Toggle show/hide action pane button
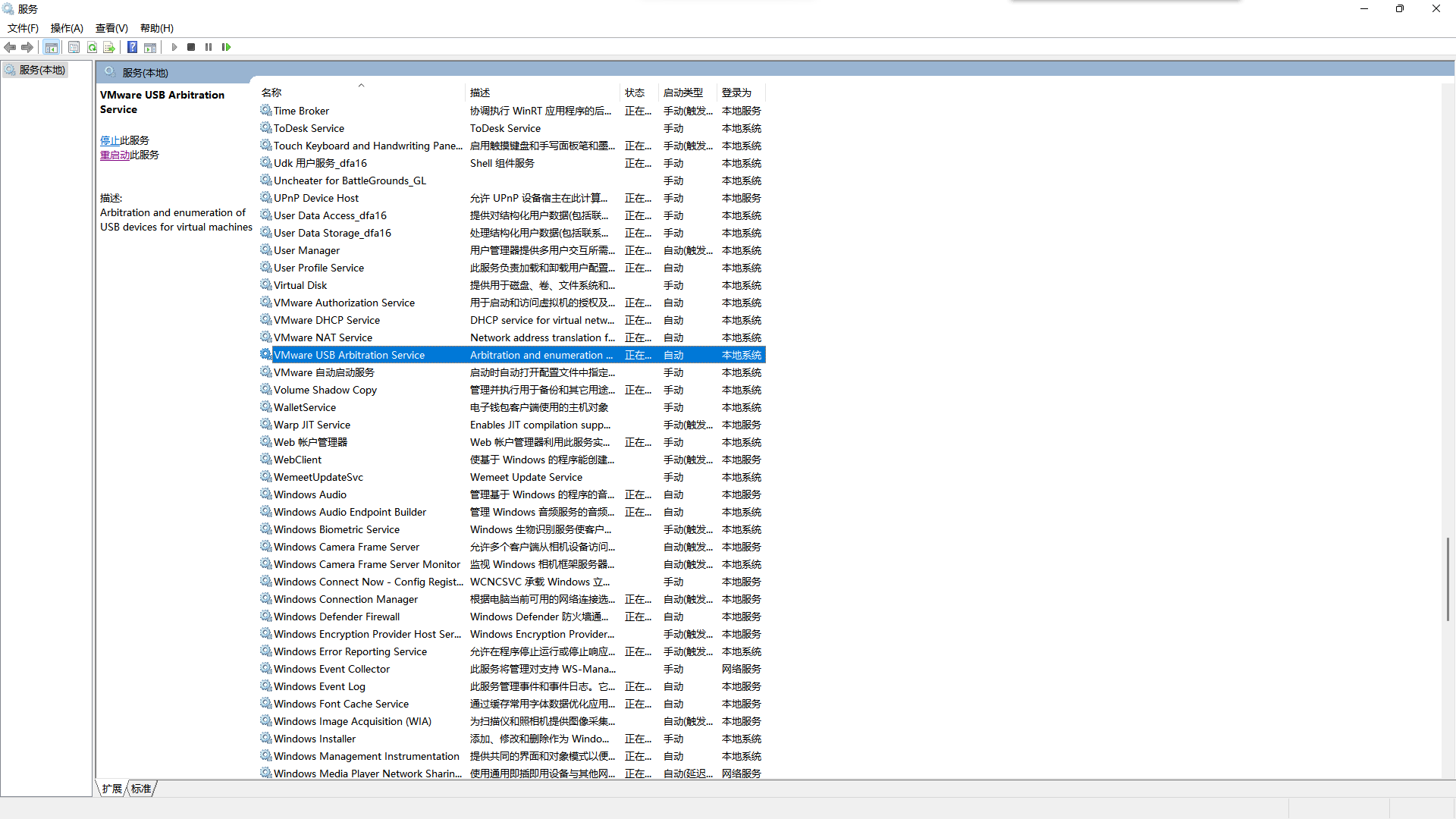This screenshot has width=1456, height=819. [x=150, y=47]
